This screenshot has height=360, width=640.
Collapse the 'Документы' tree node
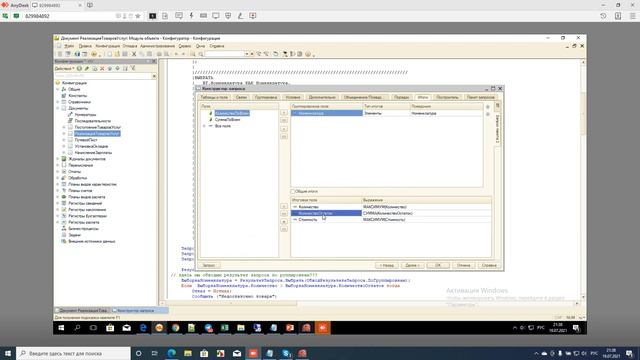click(x=58, y=108)
